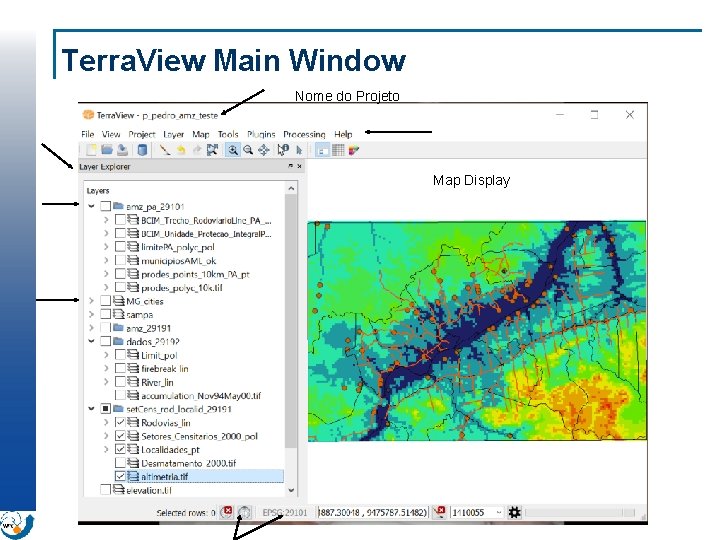Stop map drawing icon beside coordinates

coord(439,512)
